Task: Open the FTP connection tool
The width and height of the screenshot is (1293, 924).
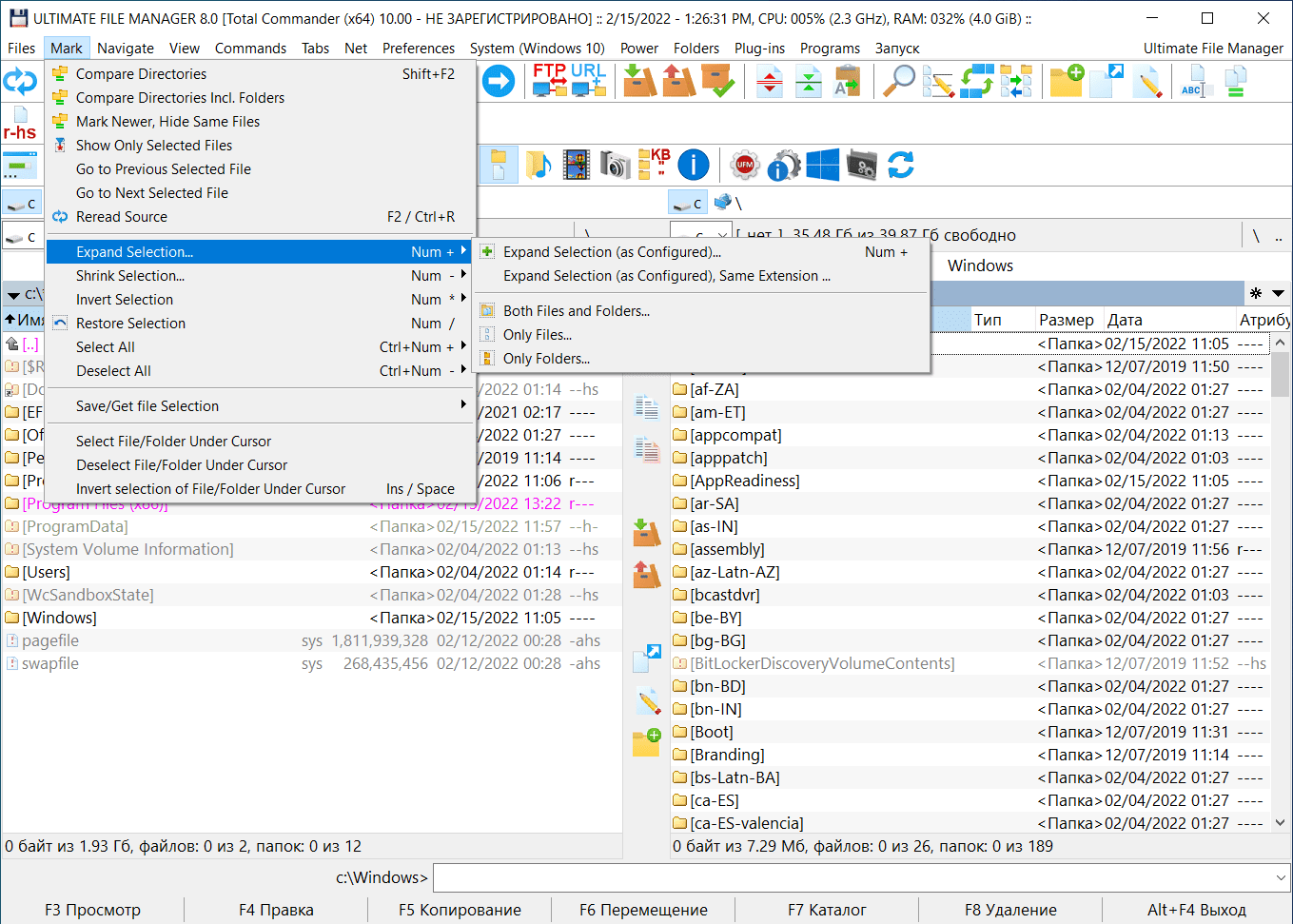Action: (x=550, y=82)
